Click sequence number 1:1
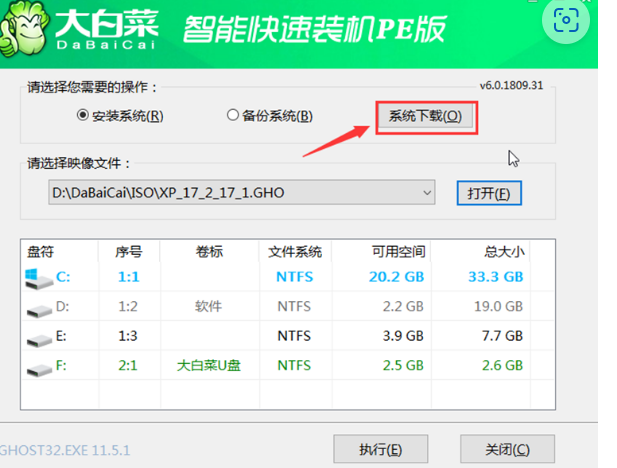This screenshot has width=617, height=468. click(x=129, y=277)
